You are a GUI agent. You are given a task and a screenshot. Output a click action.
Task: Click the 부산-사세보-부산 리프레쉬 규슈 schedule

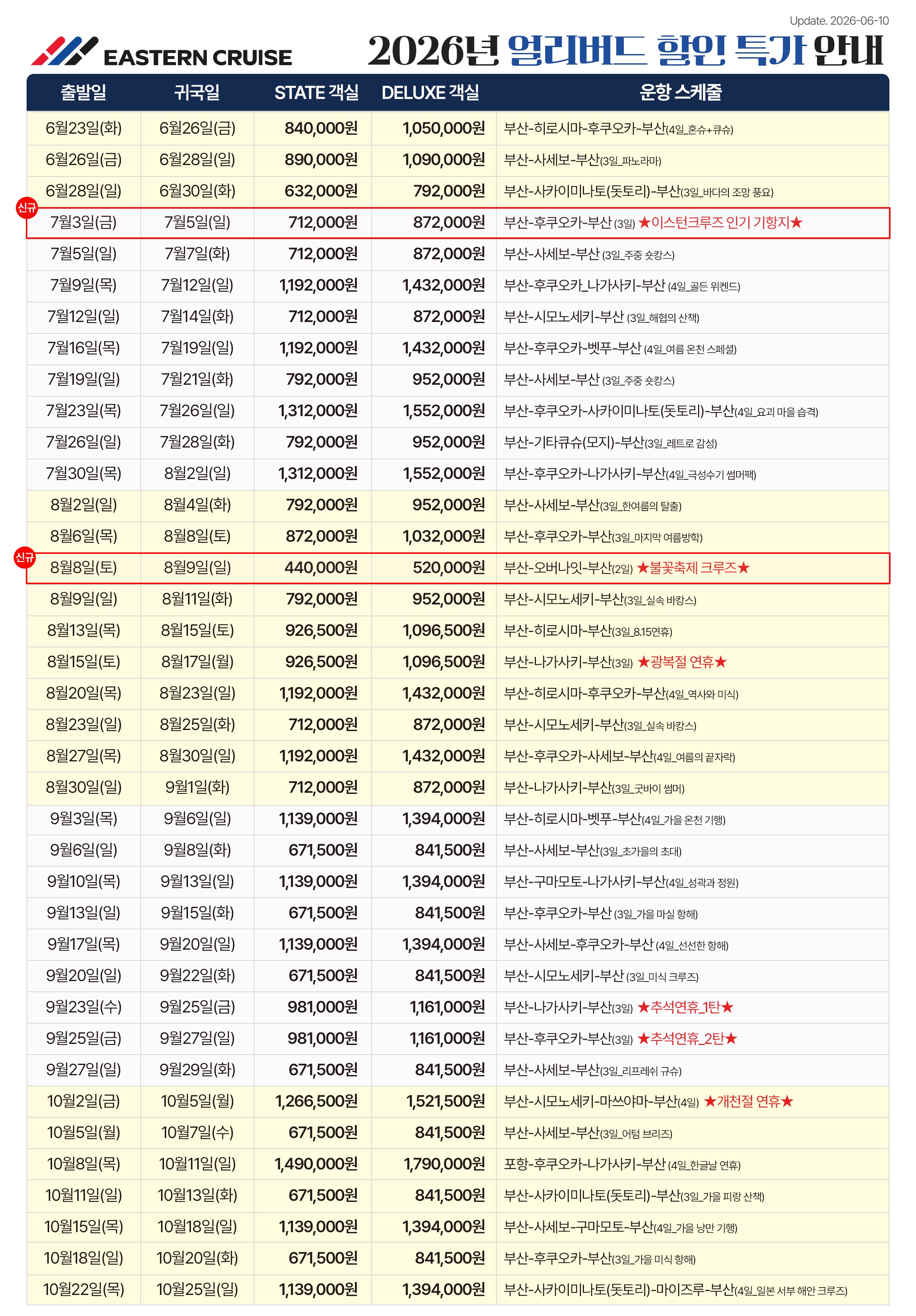click(593, 1070)
